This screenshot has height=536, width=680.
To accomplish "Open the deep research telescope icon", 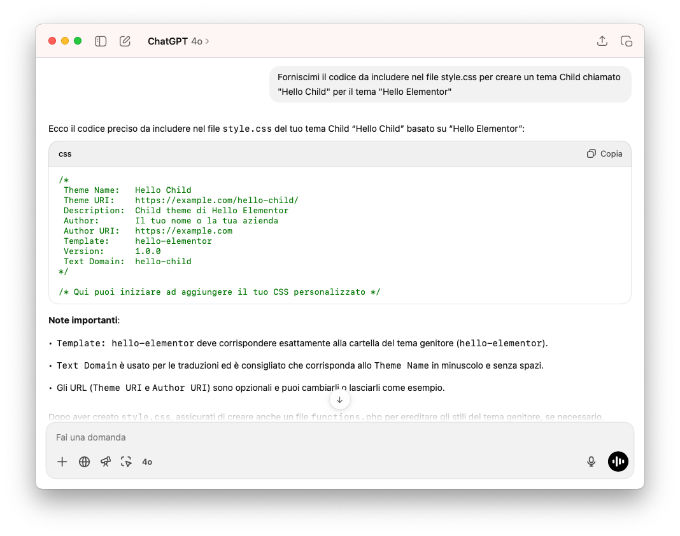I will 106,462.
